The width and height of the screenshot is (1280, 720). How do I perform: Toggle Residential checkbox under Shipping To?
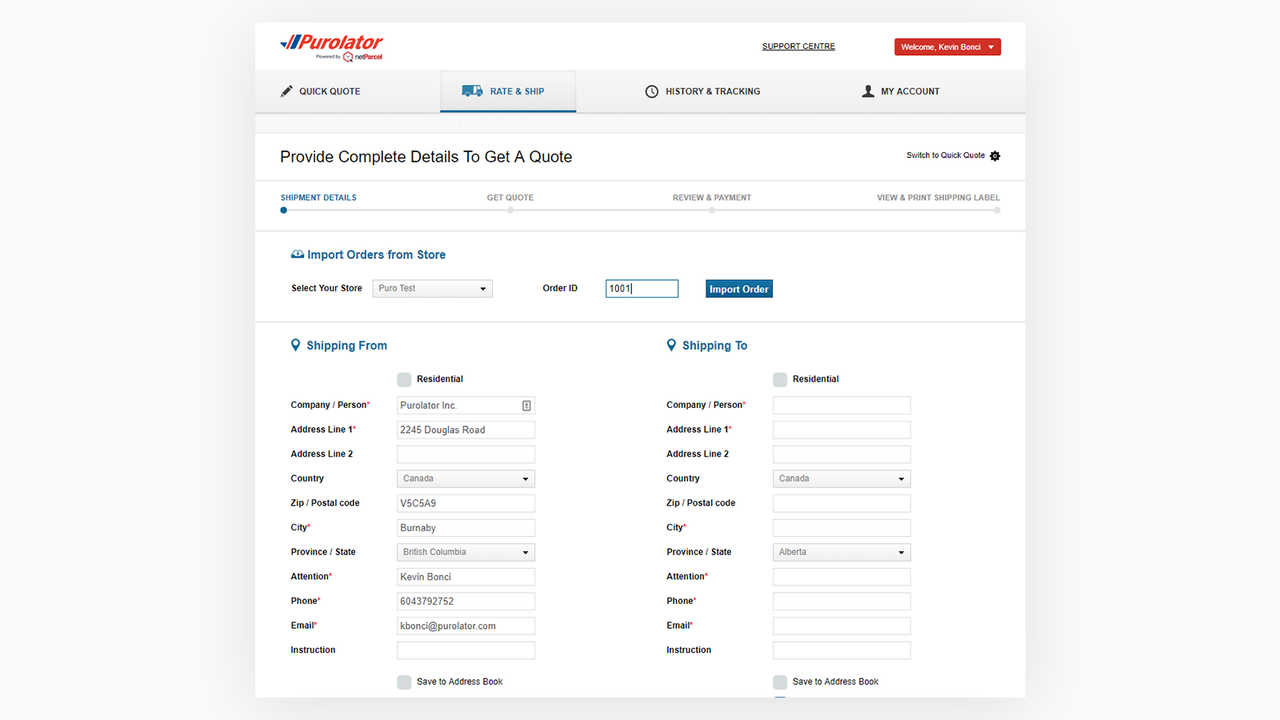pos(780,379)
